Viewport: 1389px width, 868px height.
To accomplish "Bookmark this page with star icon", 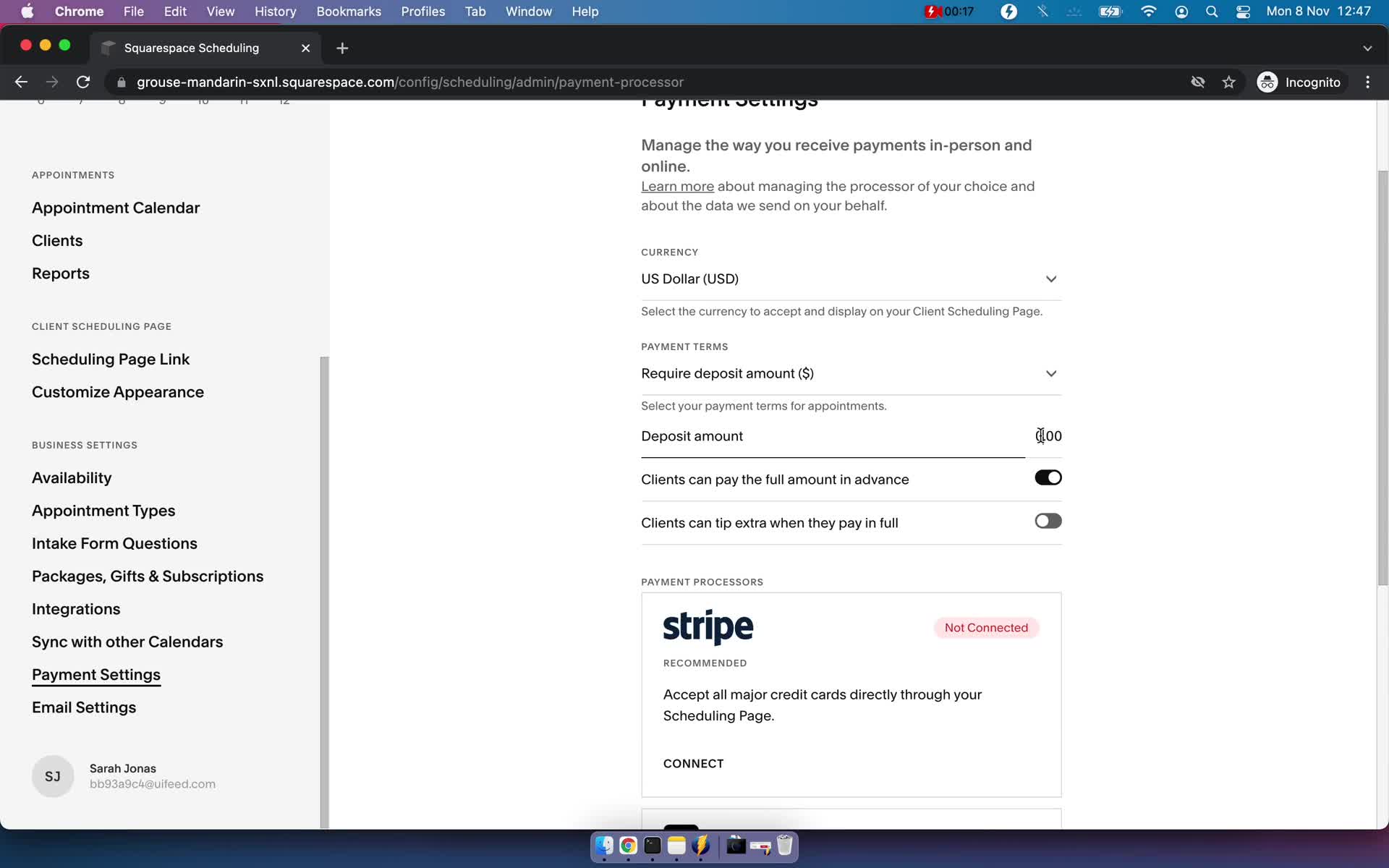I will [x=1228, y=82].
